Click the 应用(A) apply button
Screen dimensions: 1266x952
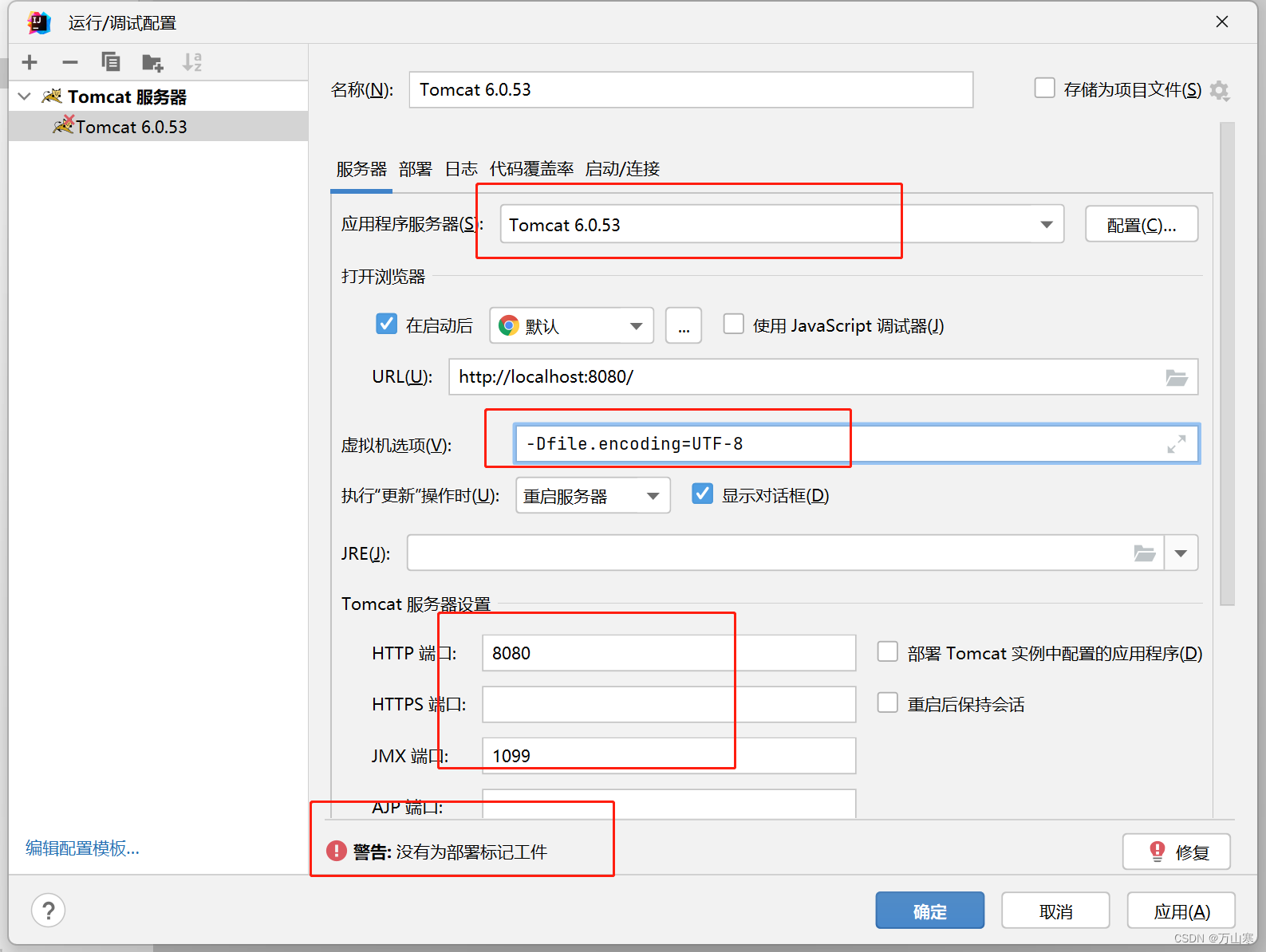pyautogui.click(x=1181, y=911)
